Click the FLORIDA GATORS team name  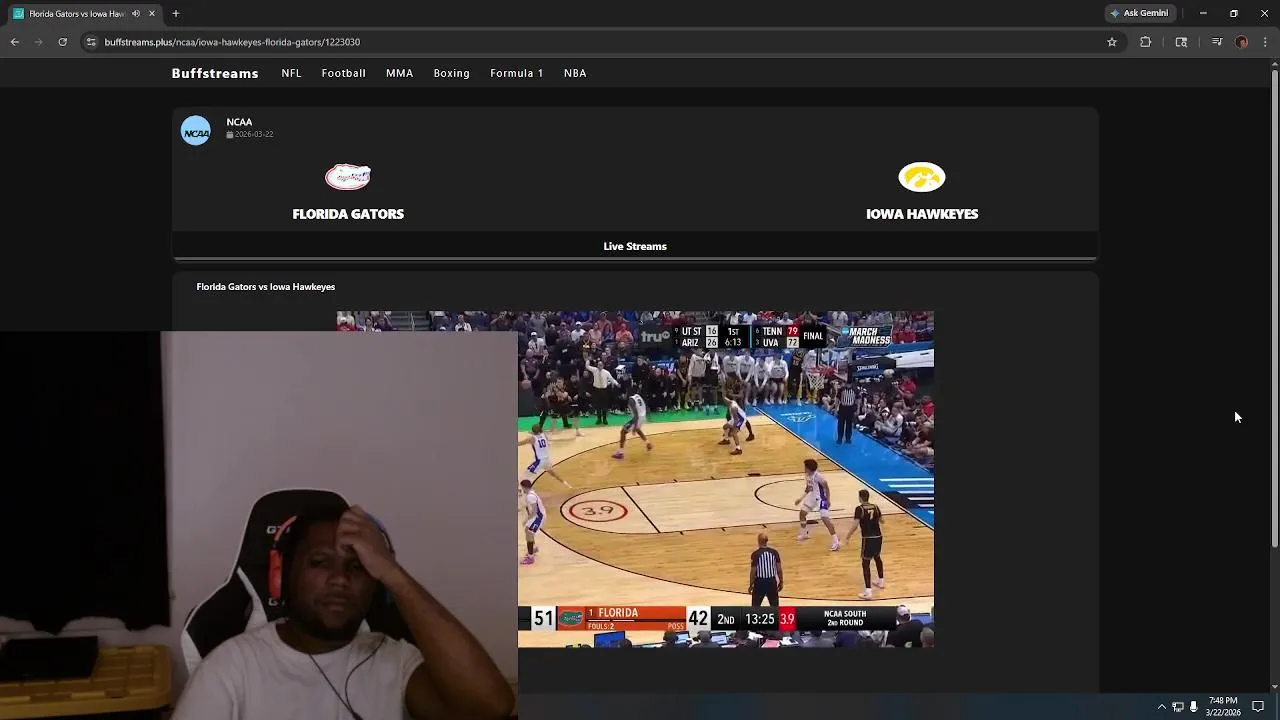coord(348,214)
